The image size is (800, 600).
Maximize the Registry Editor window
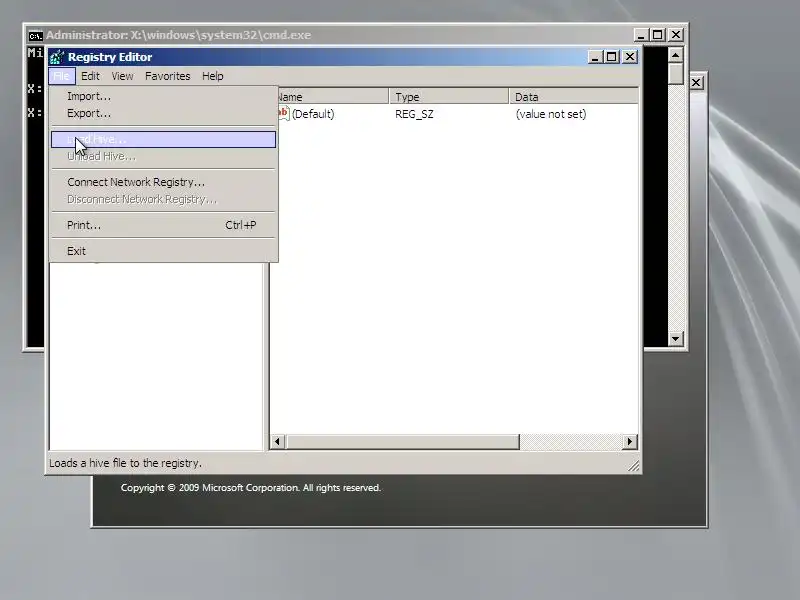point(611,57)
